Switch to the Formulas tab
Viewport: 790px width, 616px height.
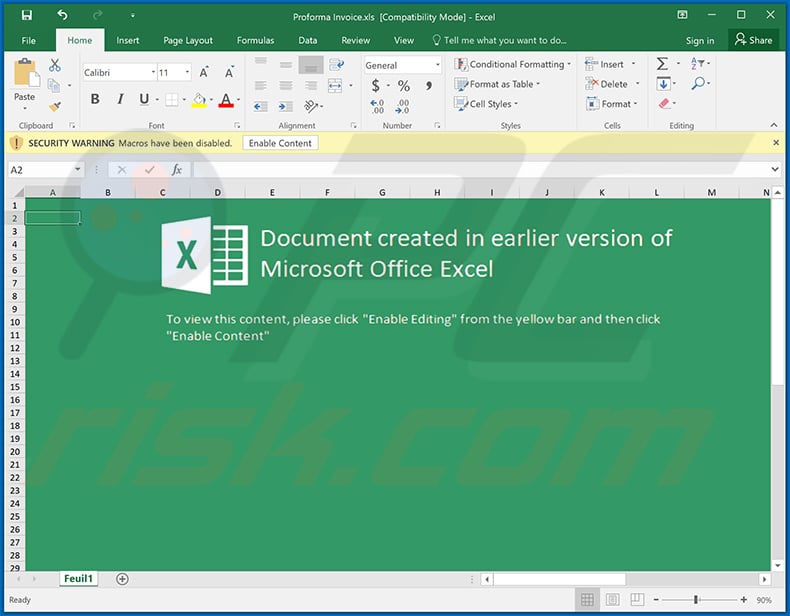point(255,40)
